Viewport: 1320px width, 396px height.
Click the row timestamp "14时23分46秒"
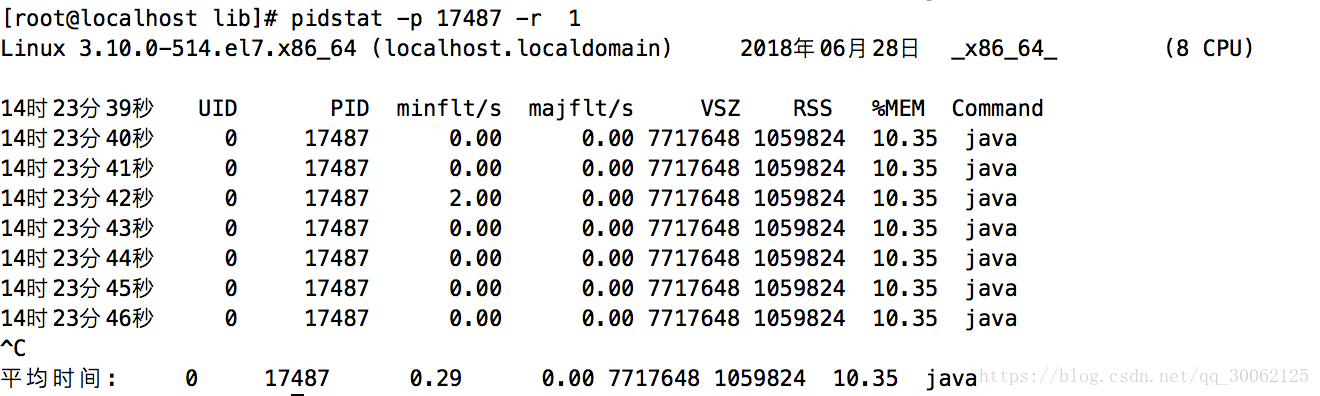click(77, 318)
